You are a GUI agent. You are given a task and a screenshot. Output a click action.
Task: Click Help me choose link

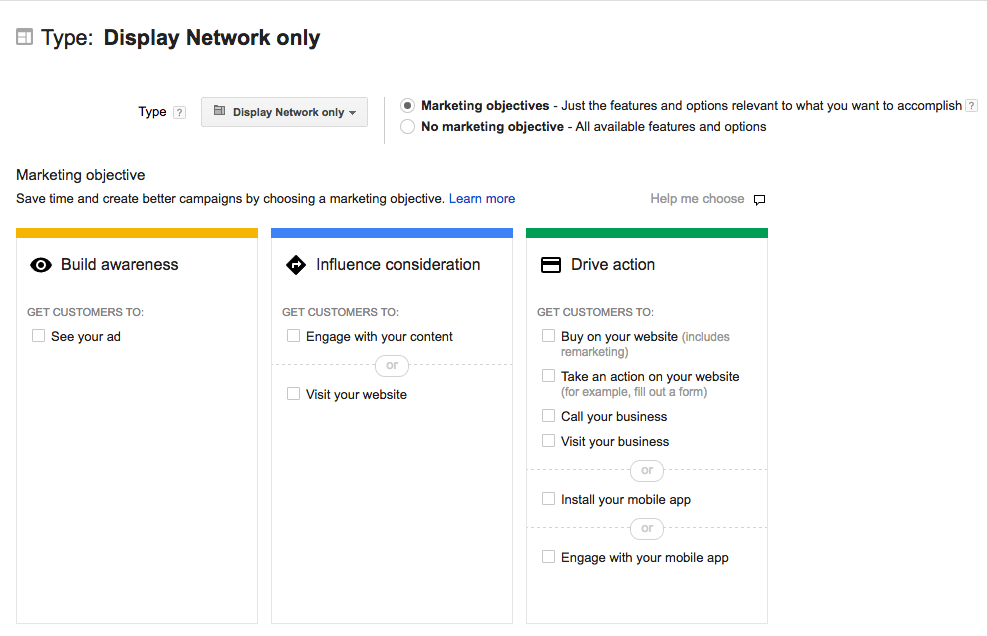pyautogui.click(x=697, y=199)
